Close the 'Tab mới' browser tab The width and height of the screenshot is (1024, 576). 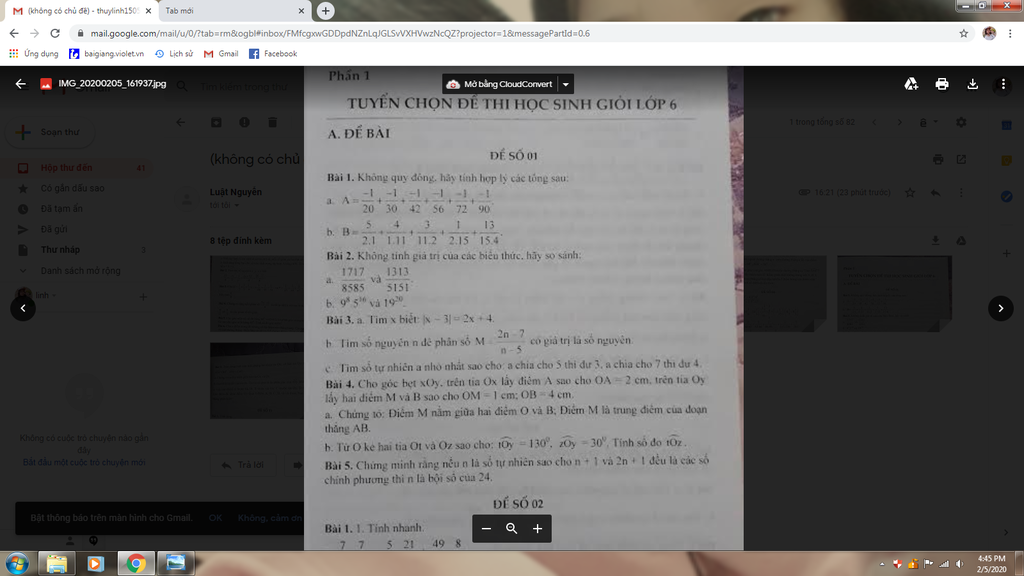point(301,11)
